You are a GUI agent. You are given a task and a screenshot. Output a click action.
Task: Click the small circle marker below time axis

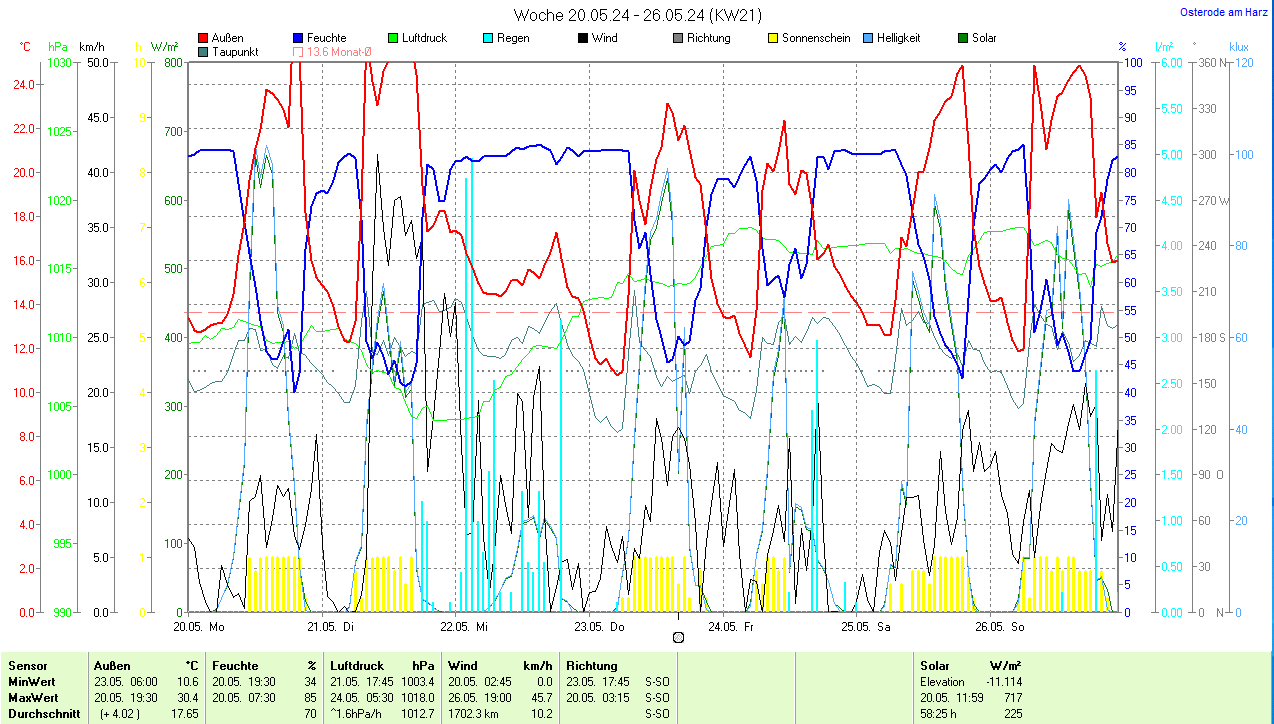pyautogui.click(x=679, y=637)
